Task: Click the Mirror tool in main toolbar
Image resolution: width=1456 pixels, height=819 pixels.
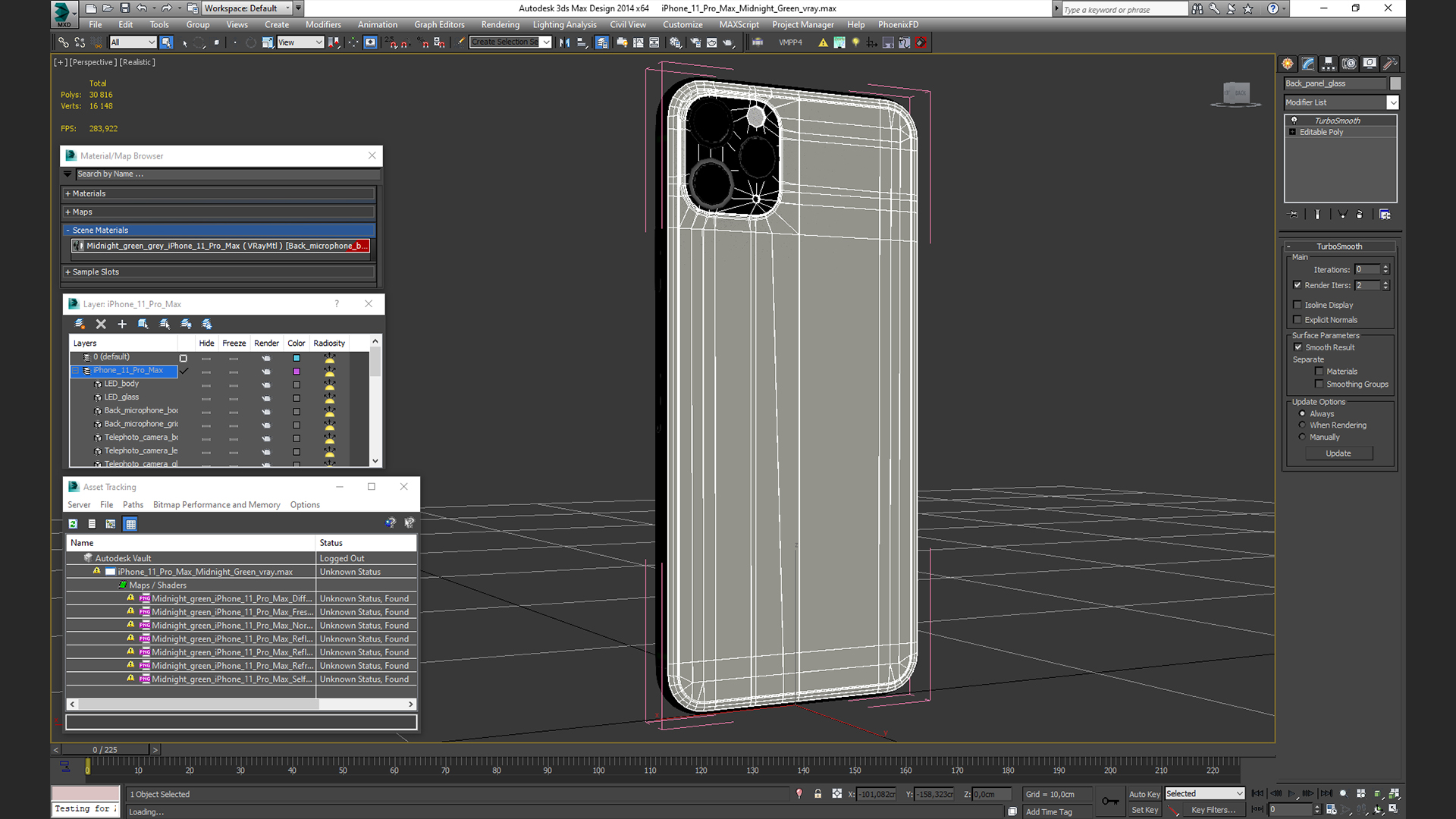Action: tap(564, 42)
